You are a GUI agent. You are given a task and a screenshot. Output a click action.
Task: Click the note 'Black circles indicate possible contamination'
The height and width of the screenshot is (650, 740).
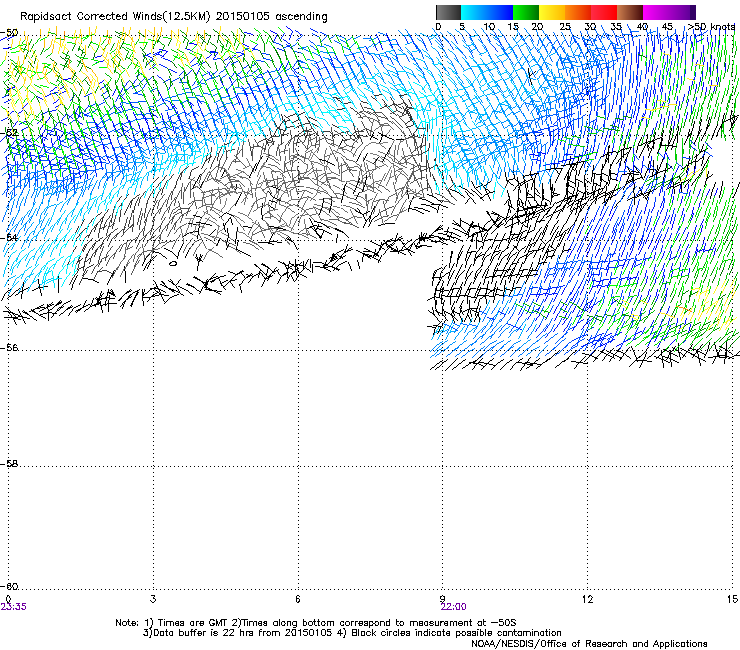pyautogui.click(x=456, y=633)
